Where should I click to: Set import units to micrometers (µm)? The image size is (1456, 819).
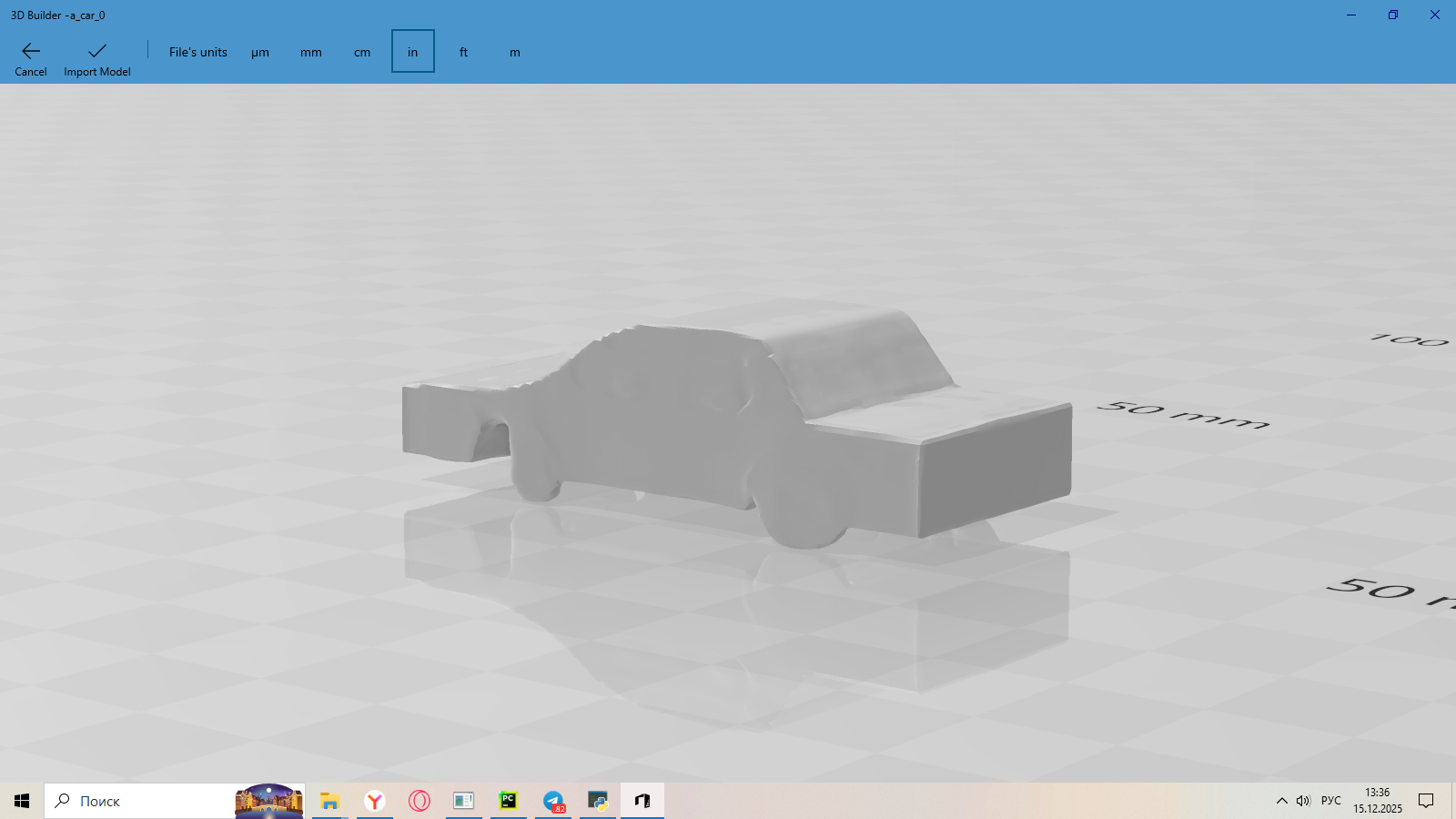(260, 52)
